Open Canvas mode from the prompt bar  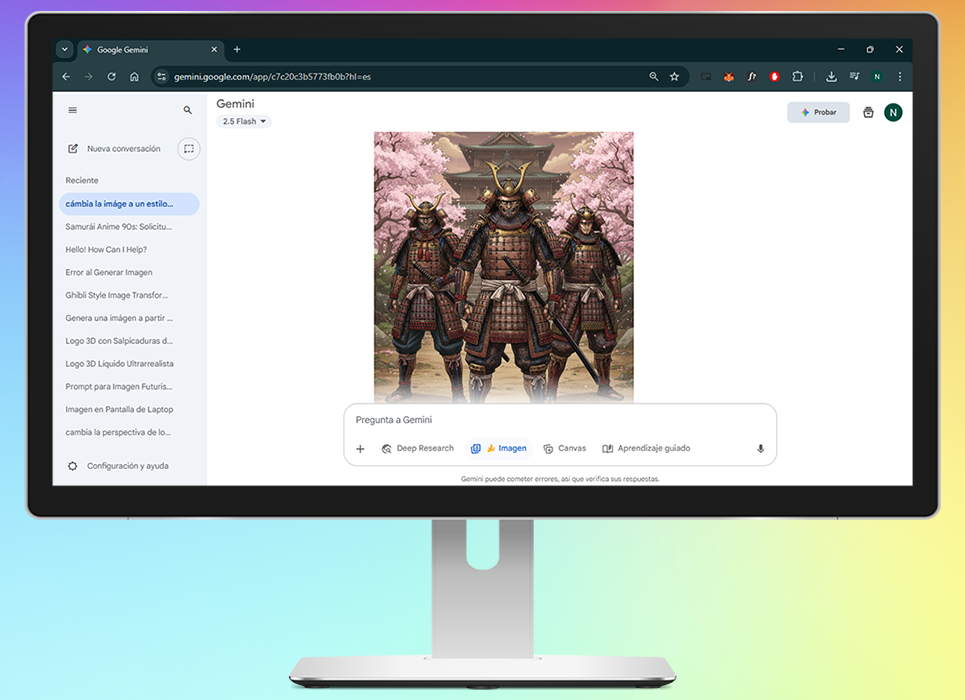[x=564, y=448]
